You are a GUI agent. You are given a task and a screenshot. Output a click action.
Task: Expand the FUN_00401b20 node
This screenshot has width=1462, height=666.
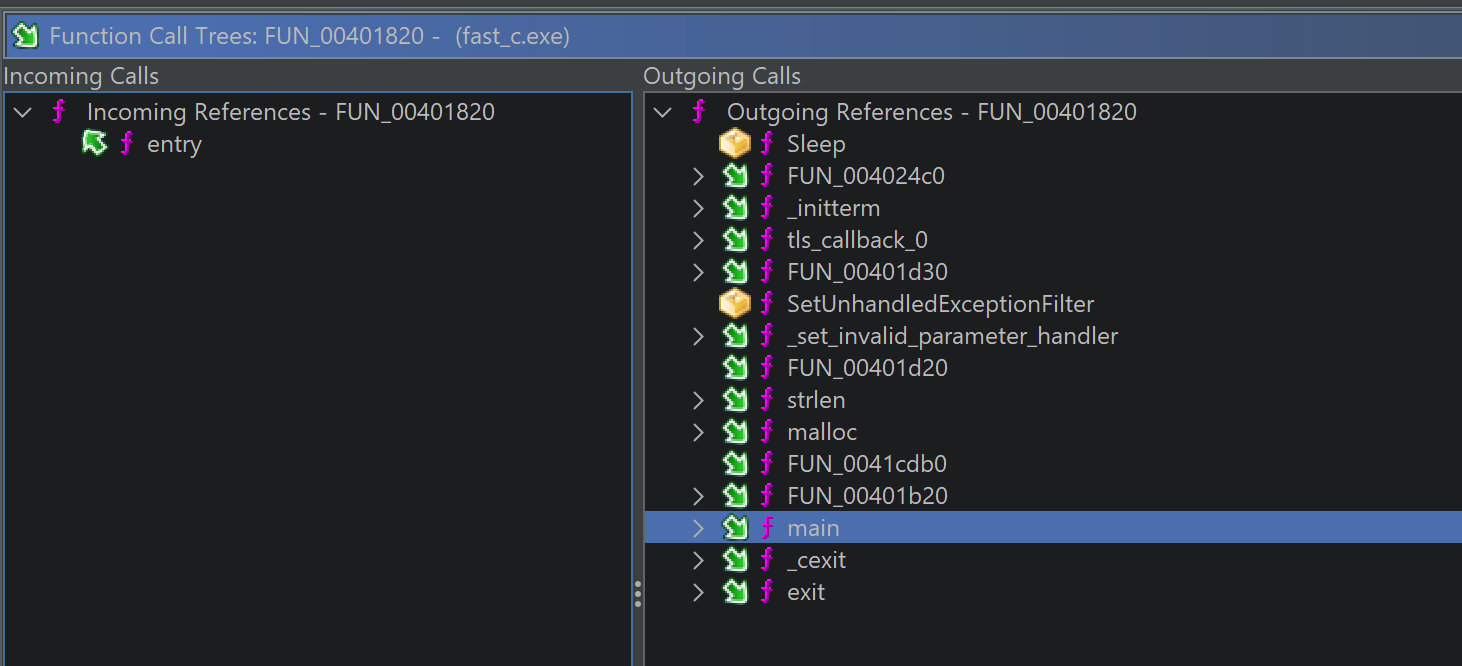coord(699,497)
